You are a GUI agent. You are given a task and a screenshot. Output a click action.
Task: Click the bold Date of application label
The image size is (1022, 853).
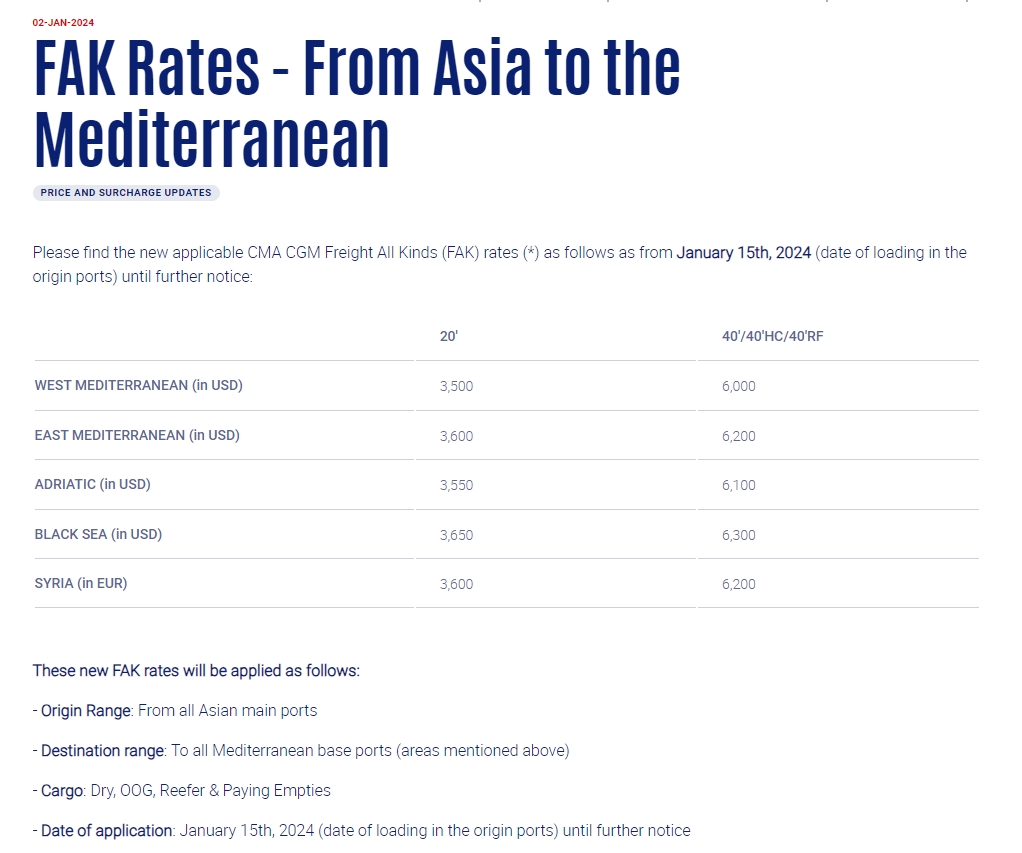coord(106,830)
